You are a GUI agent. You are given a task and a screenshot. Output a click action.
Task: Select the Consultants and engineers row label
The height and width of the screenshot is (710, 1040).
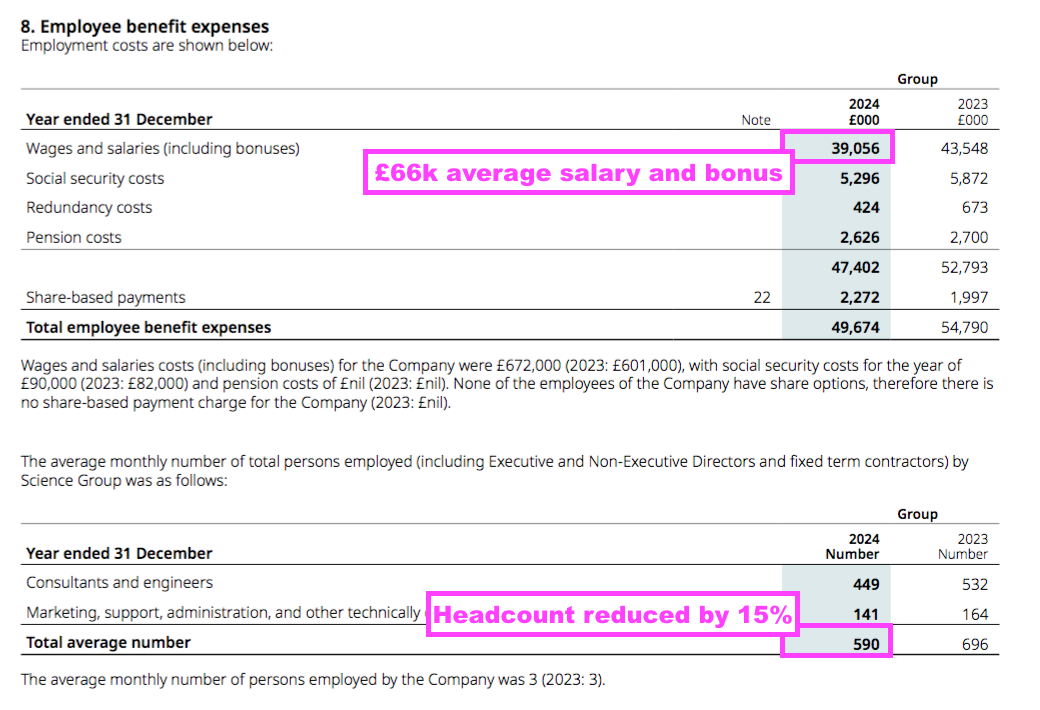119,583
